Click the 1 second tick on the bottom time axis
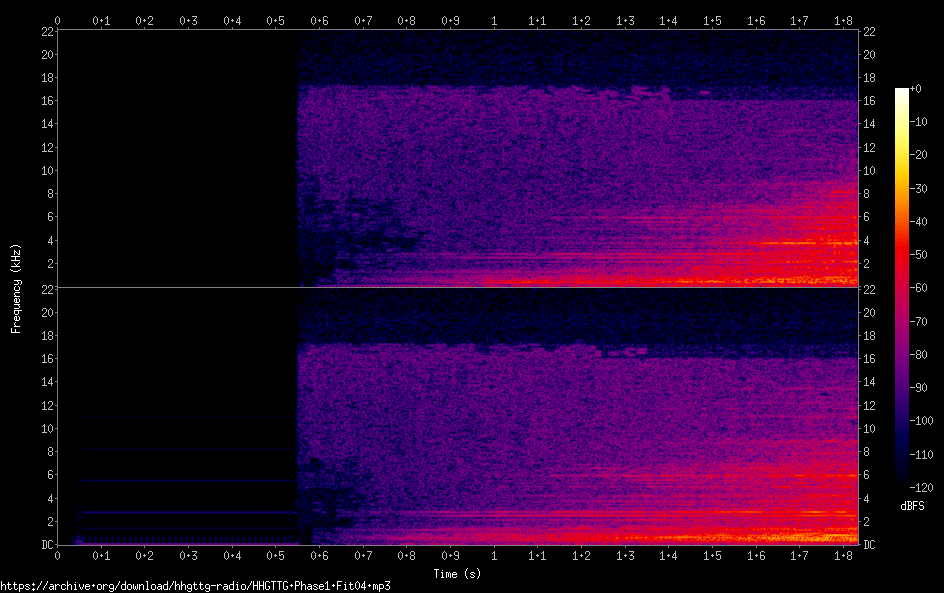This screenshot has width=944, height=593. click(494, 555)
